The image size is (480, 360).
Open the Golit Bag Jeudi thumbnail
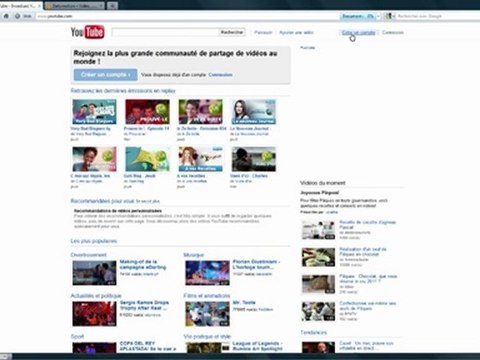pyautogui.click(x=147, y=159)
